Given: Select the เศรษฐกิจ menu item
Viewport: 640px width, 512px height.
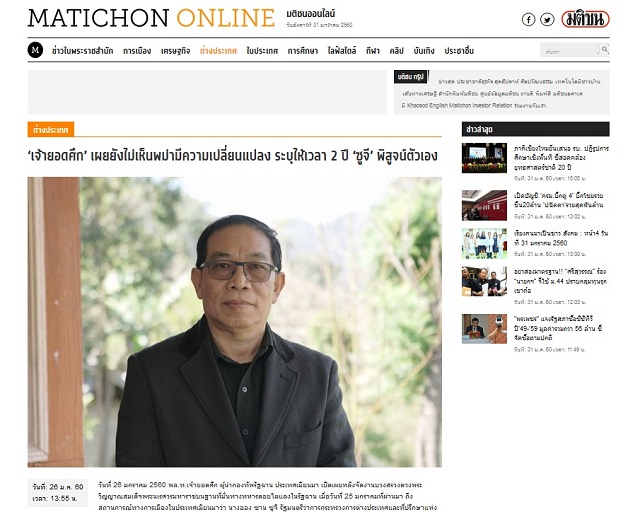Looking at the screenshot, I should coord(176,51).
